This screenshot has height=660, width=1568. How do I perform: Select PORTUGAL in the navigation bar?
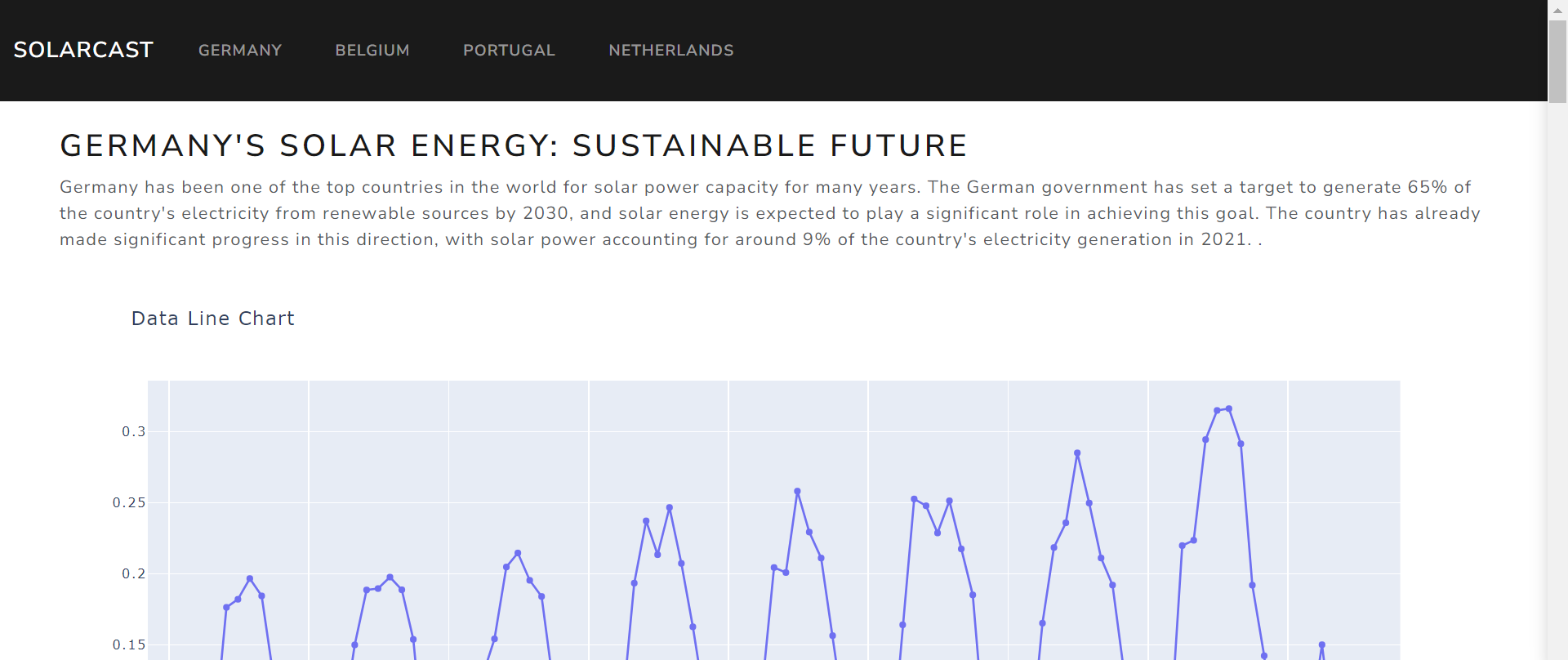(x=509, y=50)
